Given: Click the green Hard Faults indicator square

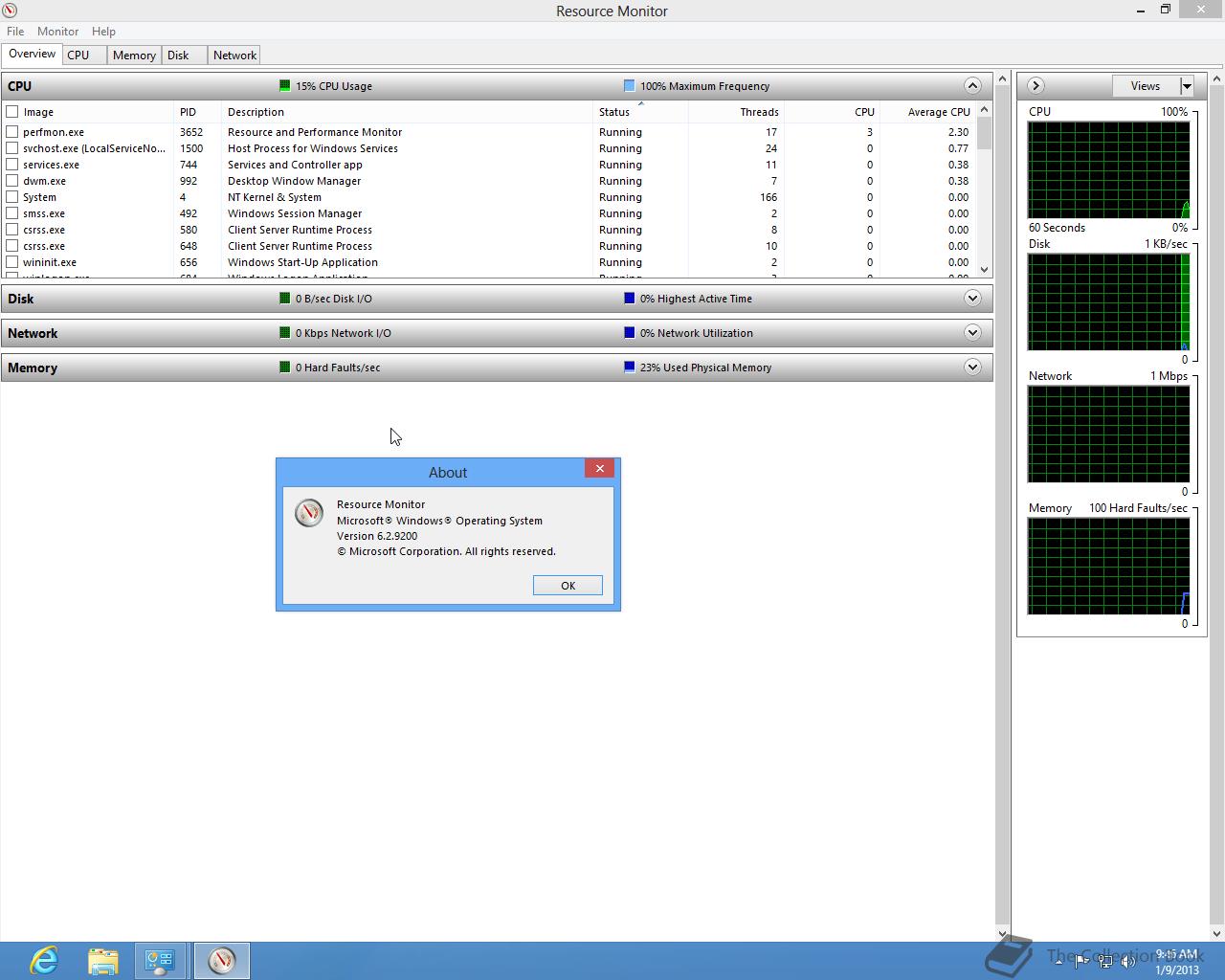Looking at the screenshot, I should pos(284,367).
